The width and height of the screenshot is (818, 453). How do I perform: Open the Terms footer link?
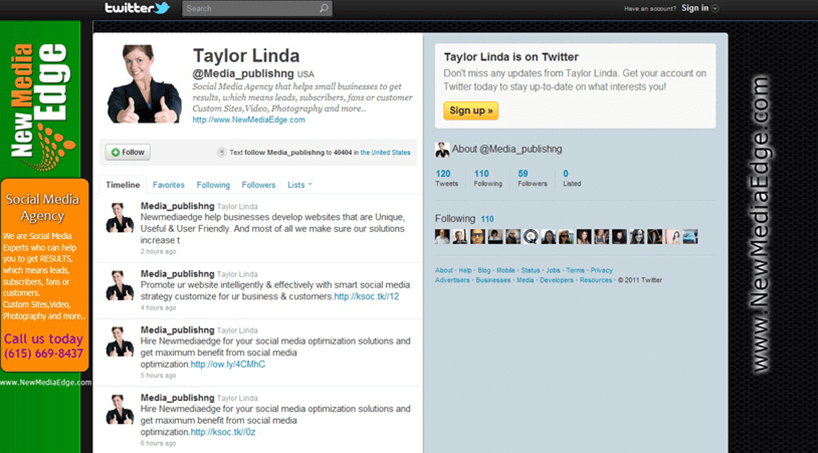[575, 270]
